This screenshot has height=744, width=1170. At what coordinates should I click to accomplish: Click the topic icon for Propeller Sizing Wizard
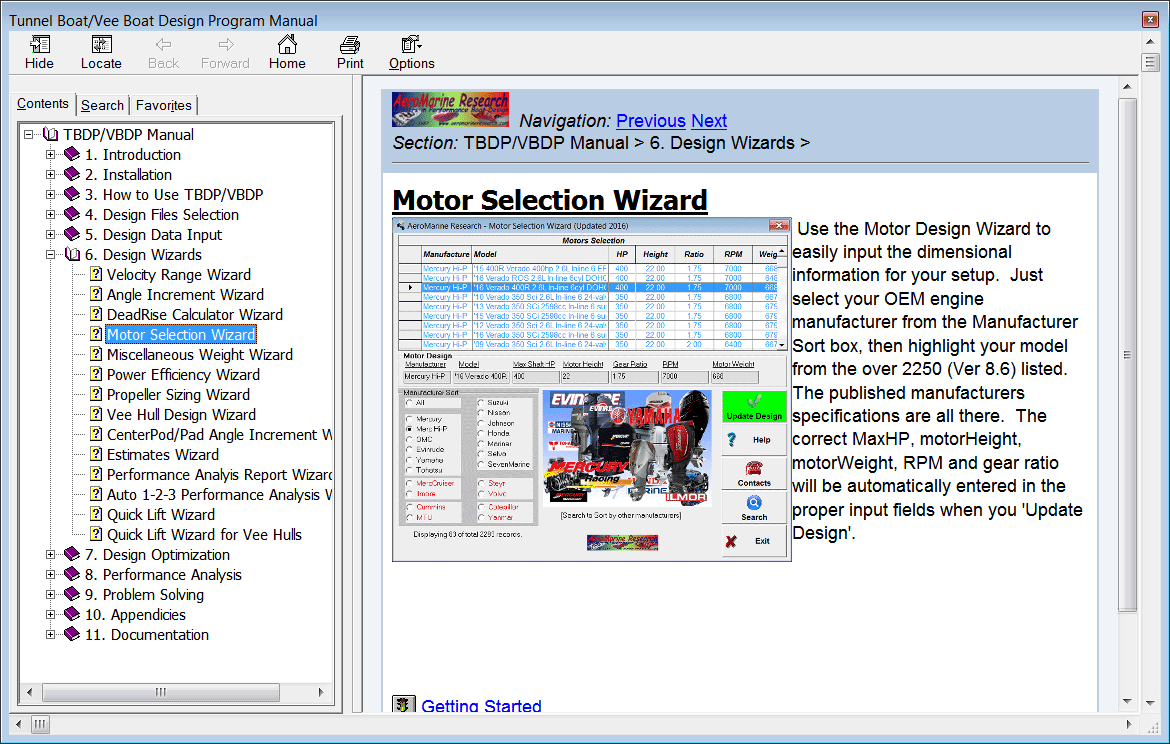pyautogui.click(x=96, y=395)
